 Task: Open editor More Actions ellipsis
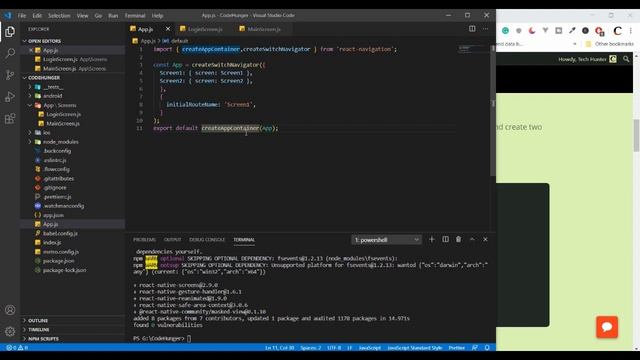click(x=485, y=29)
